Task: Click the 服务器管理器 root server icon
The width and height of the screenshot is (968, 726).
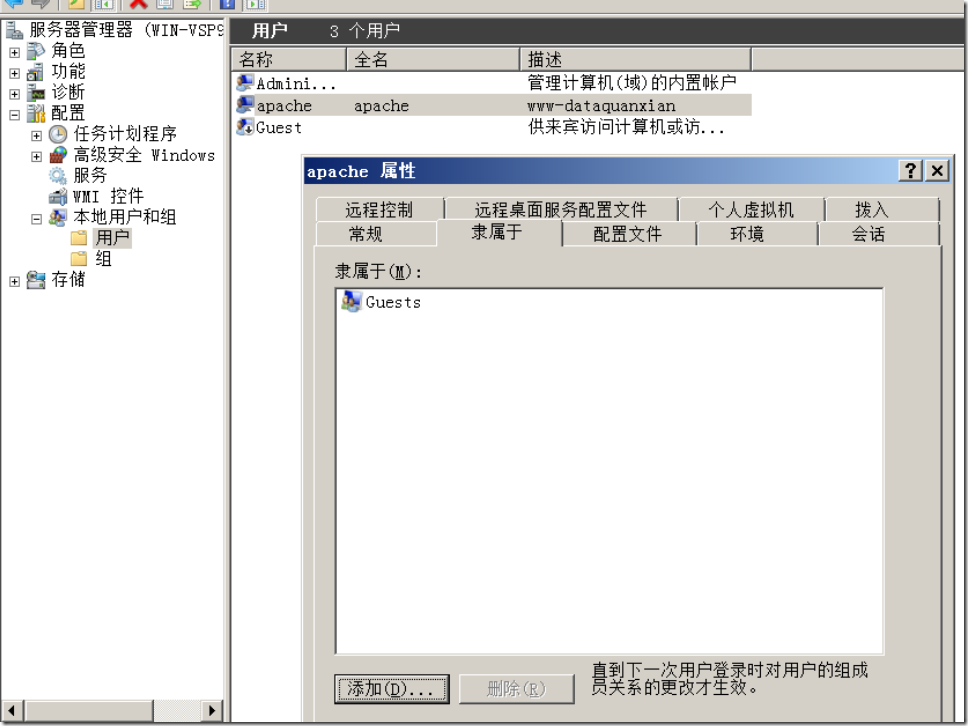Action: pos(14,30)
